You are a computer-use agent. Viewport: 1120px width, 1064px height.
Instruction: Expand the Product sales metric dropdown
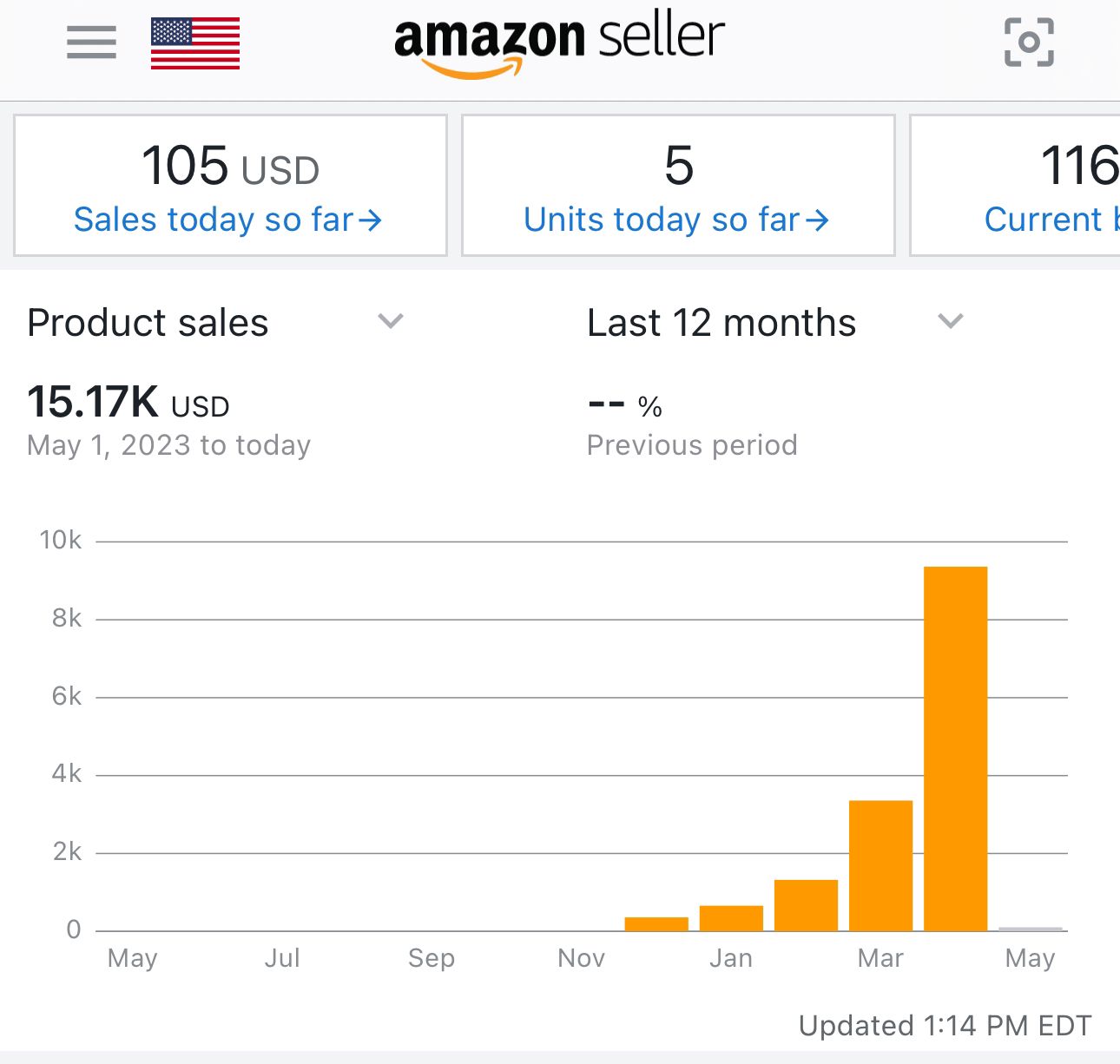(x=391, y=322)
